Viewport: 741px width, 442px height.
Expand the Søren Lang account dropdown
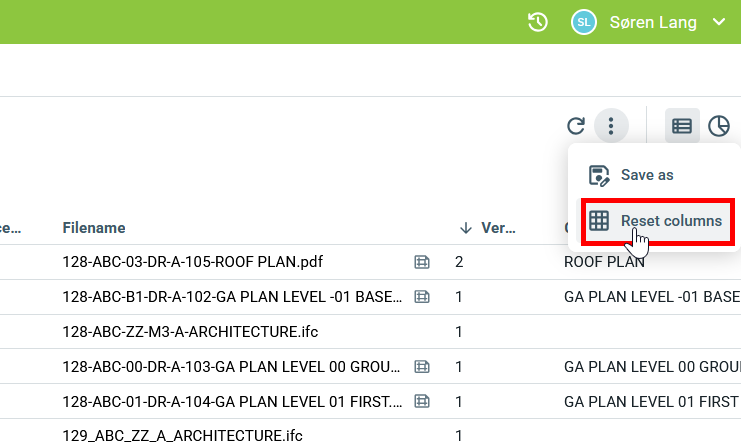click(x=718, y=22)
